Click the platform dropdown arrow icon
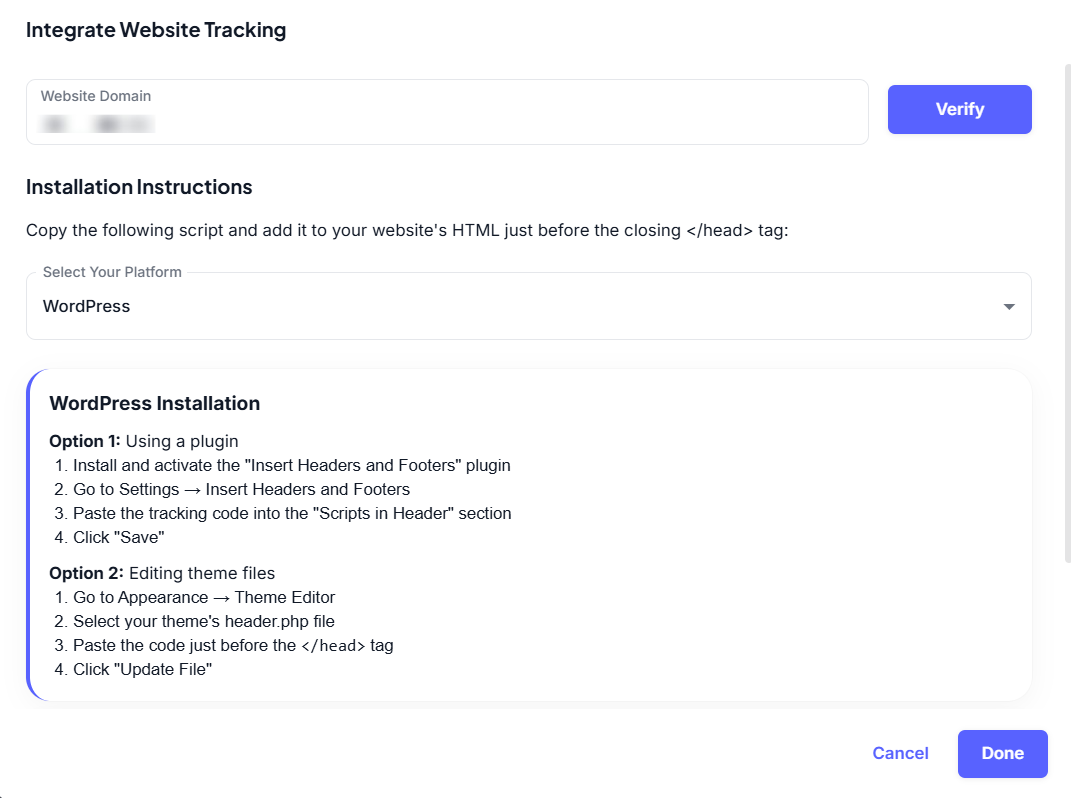 [x=1009, y=307]
